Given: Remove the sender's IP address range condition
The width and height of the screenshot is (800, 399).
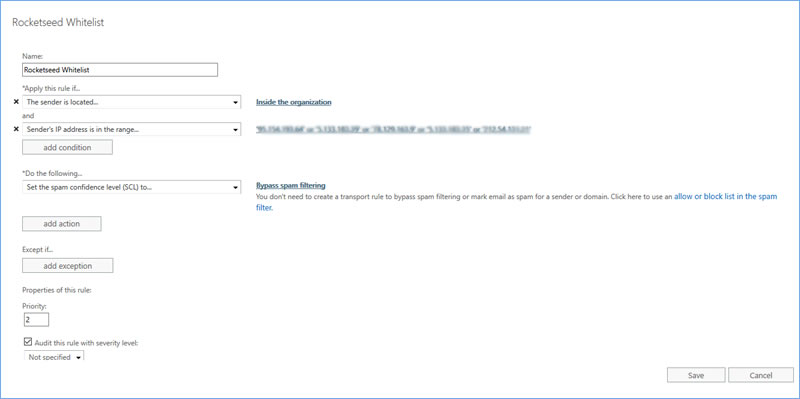Looking at the screenshot, I should (x=16, y=130).
